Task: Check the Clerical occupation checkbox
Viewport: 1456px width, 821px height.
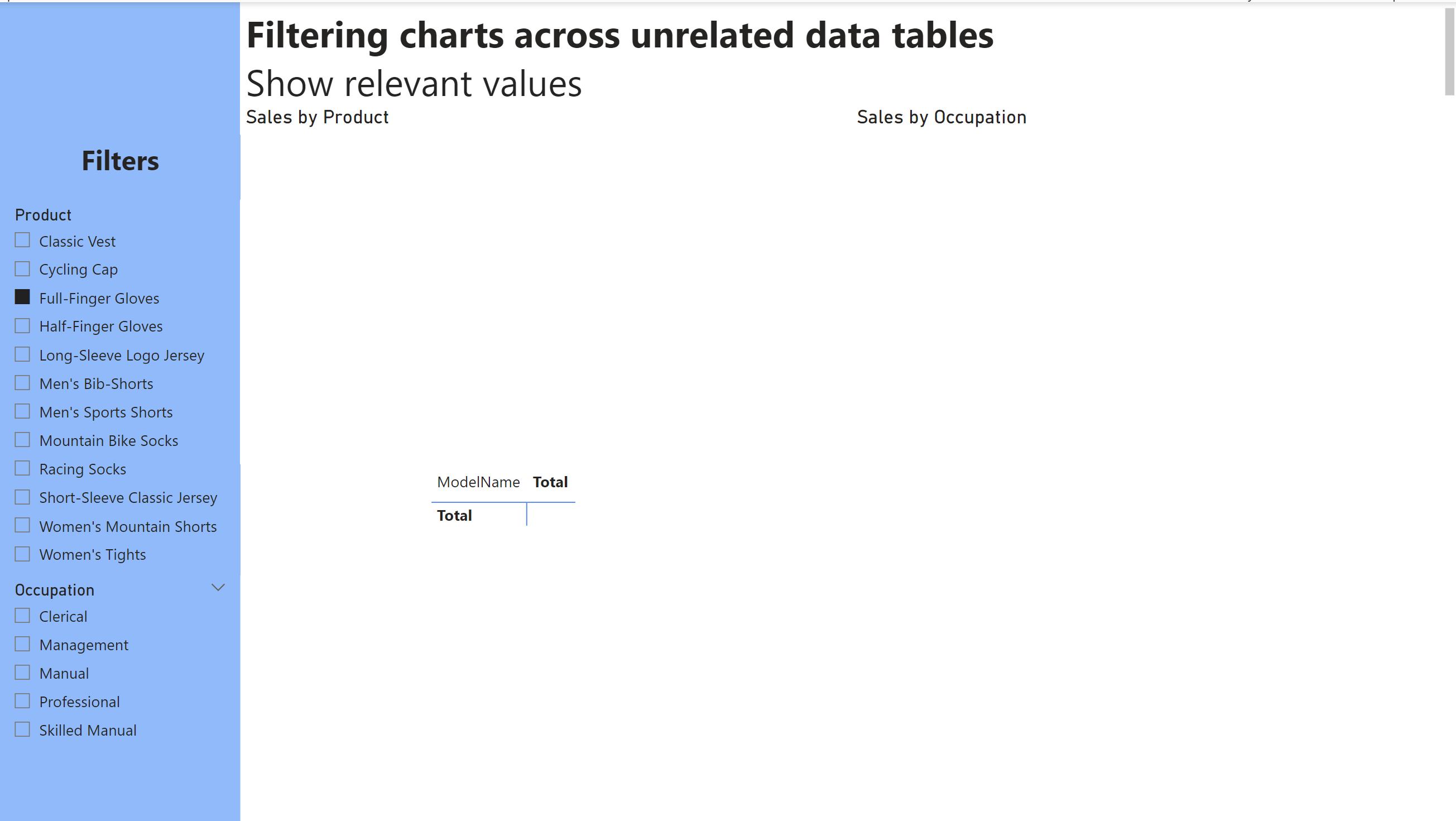Action: (x=22, y=616)
